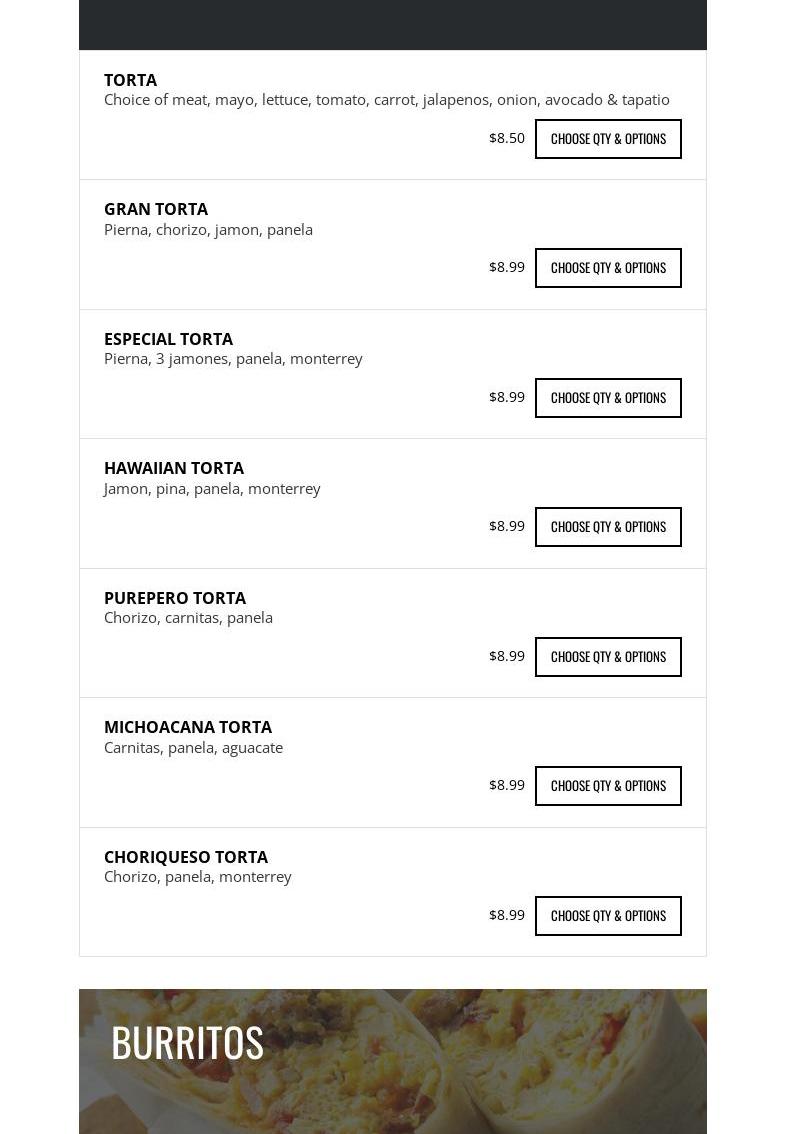Click the TORTA item title
Image resolution: width=785 pixels, height=1134 pixels.
tap(130, 80)
